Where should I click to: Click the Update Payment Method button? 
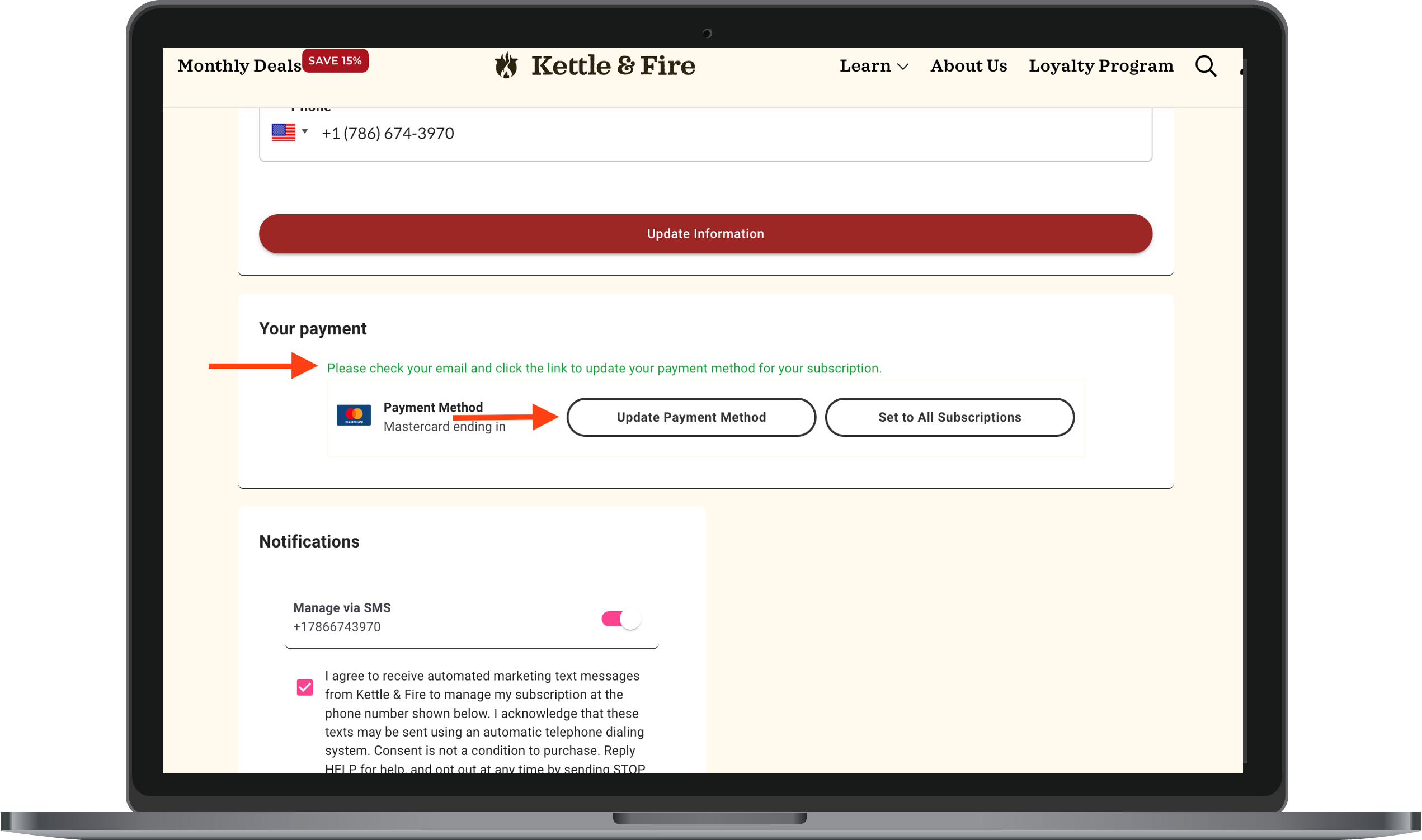point(691,417)
